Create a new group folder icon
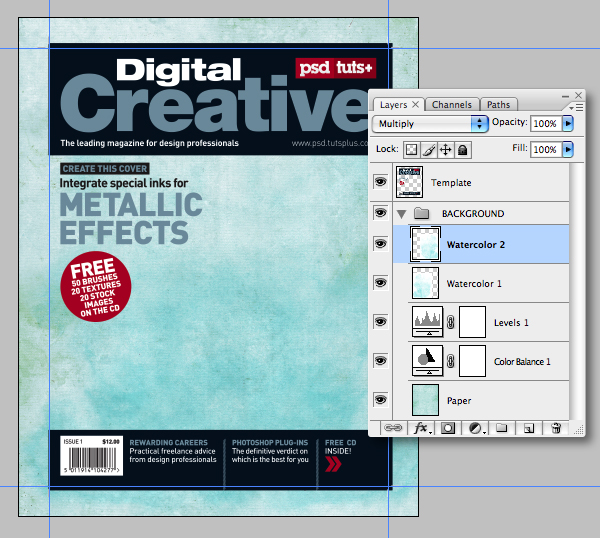The width and height of the screenshot is (600, 538). click(x=502, y=428)
